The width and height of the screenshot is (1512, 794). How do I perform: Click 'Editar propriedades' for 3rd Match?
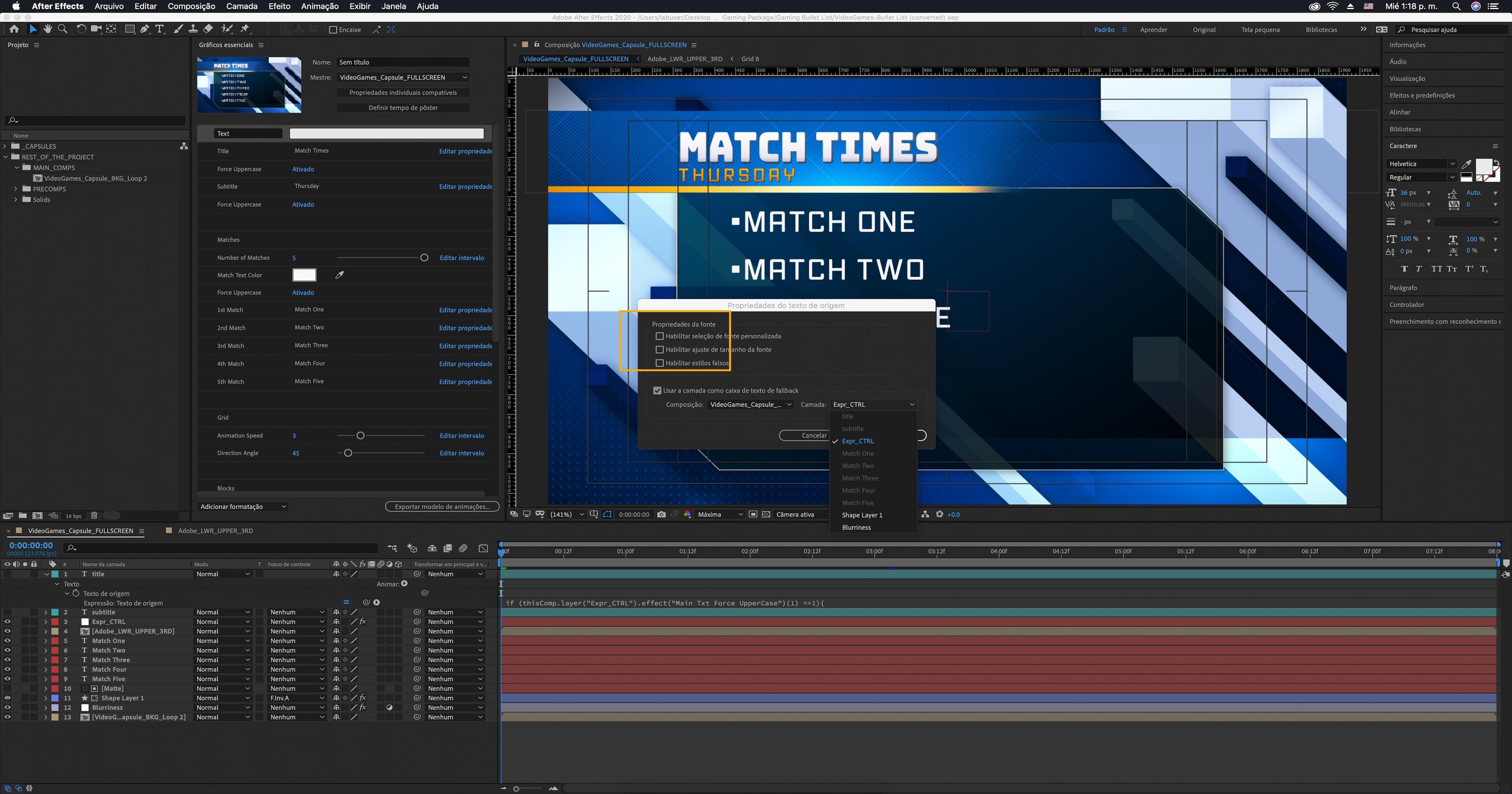tap(466, 346)
